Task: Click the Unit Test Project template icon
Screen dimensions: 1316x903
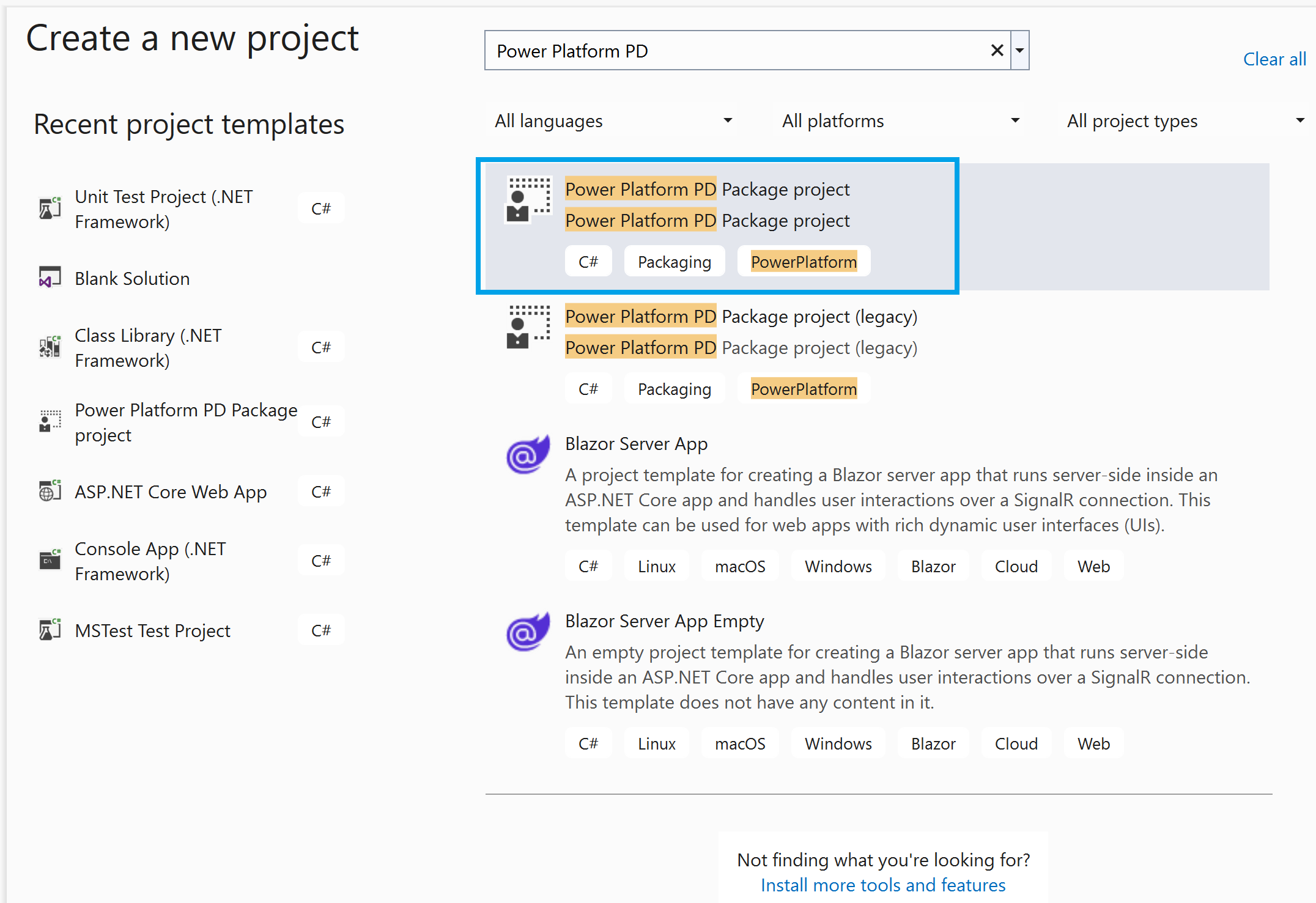Action: (x=50, y=208)
